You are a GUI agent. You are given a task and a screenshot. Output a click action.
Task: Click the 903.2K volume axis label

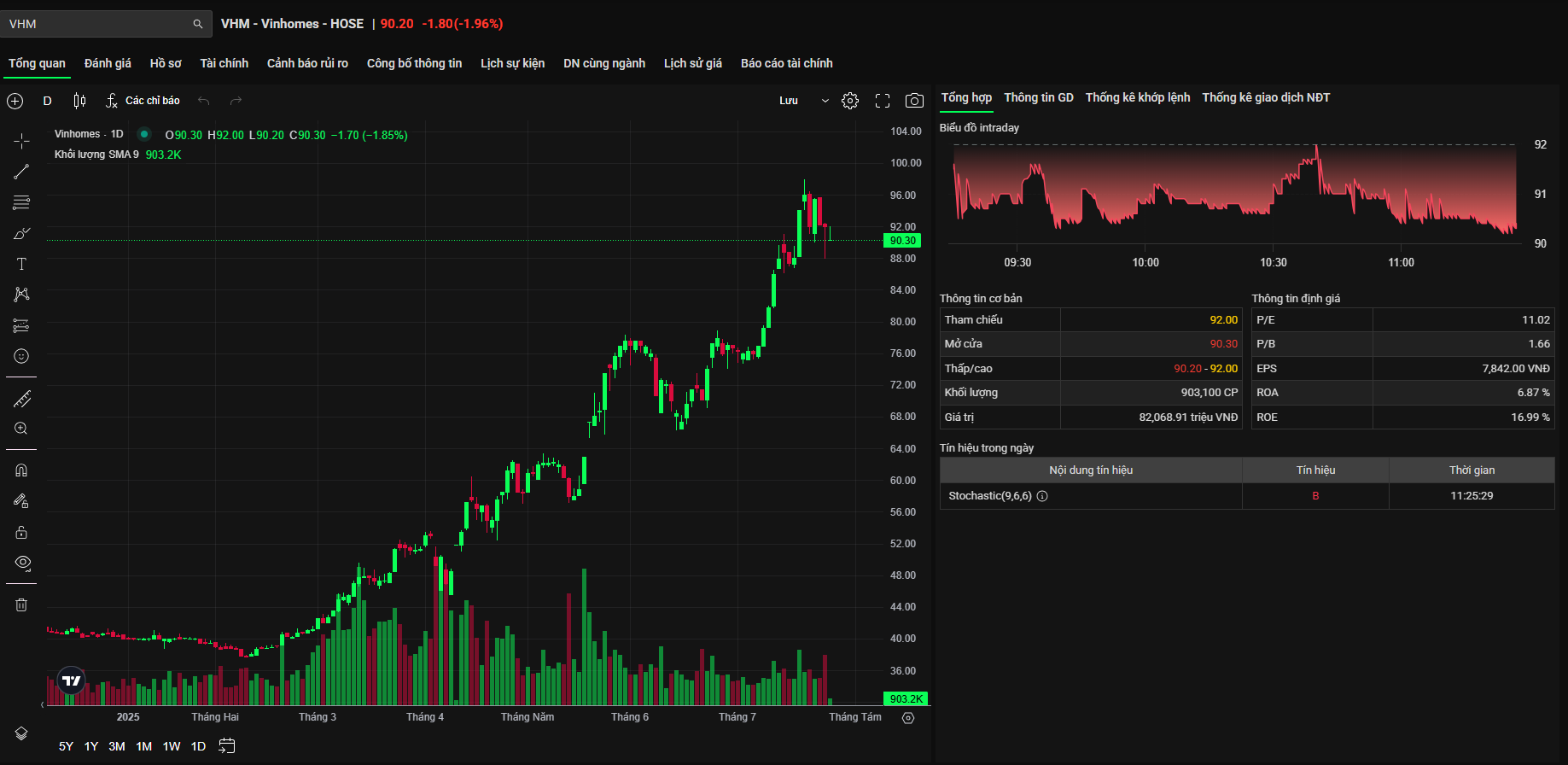point(906,698)
